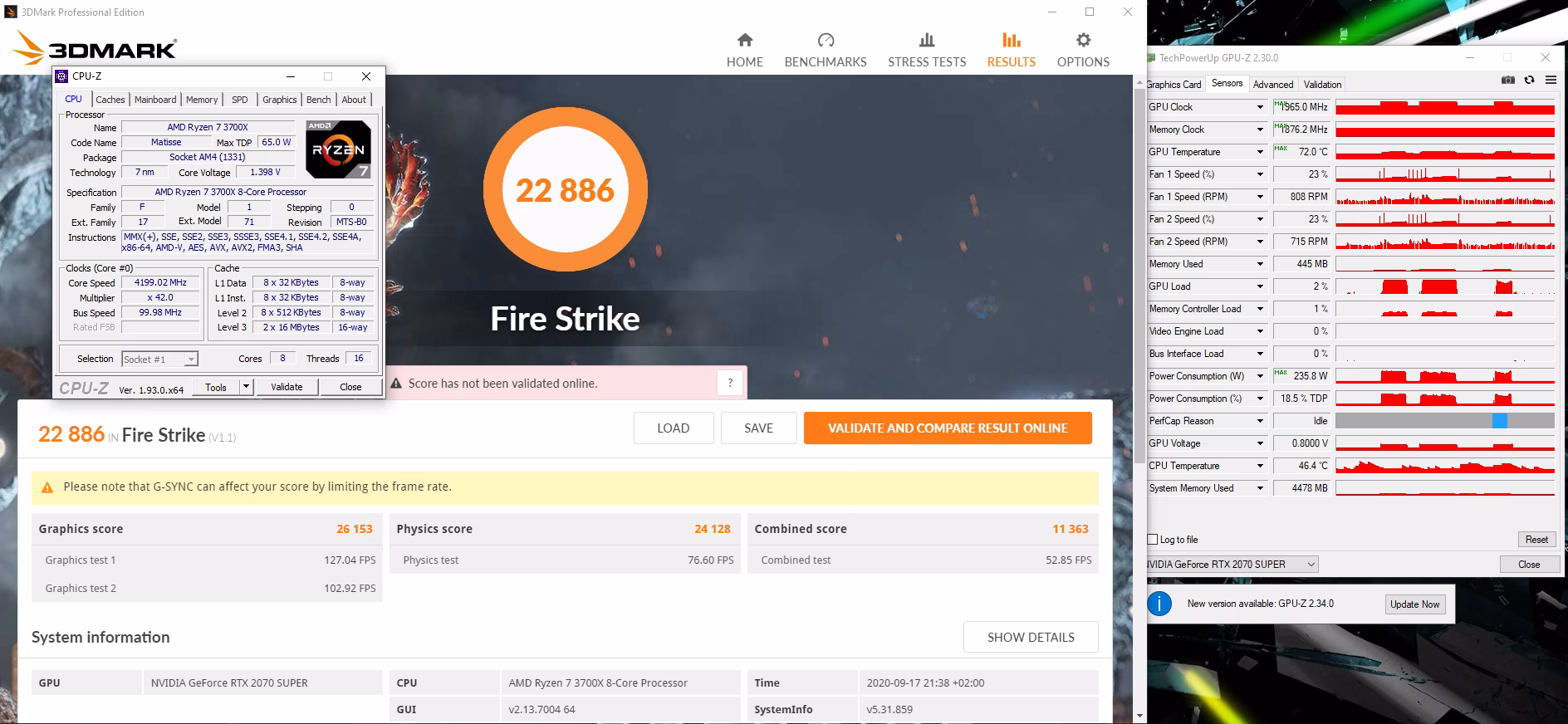Open the SPD tab in CPU-Z
This screenshot has width=1568, height=724.
point(240,100)
